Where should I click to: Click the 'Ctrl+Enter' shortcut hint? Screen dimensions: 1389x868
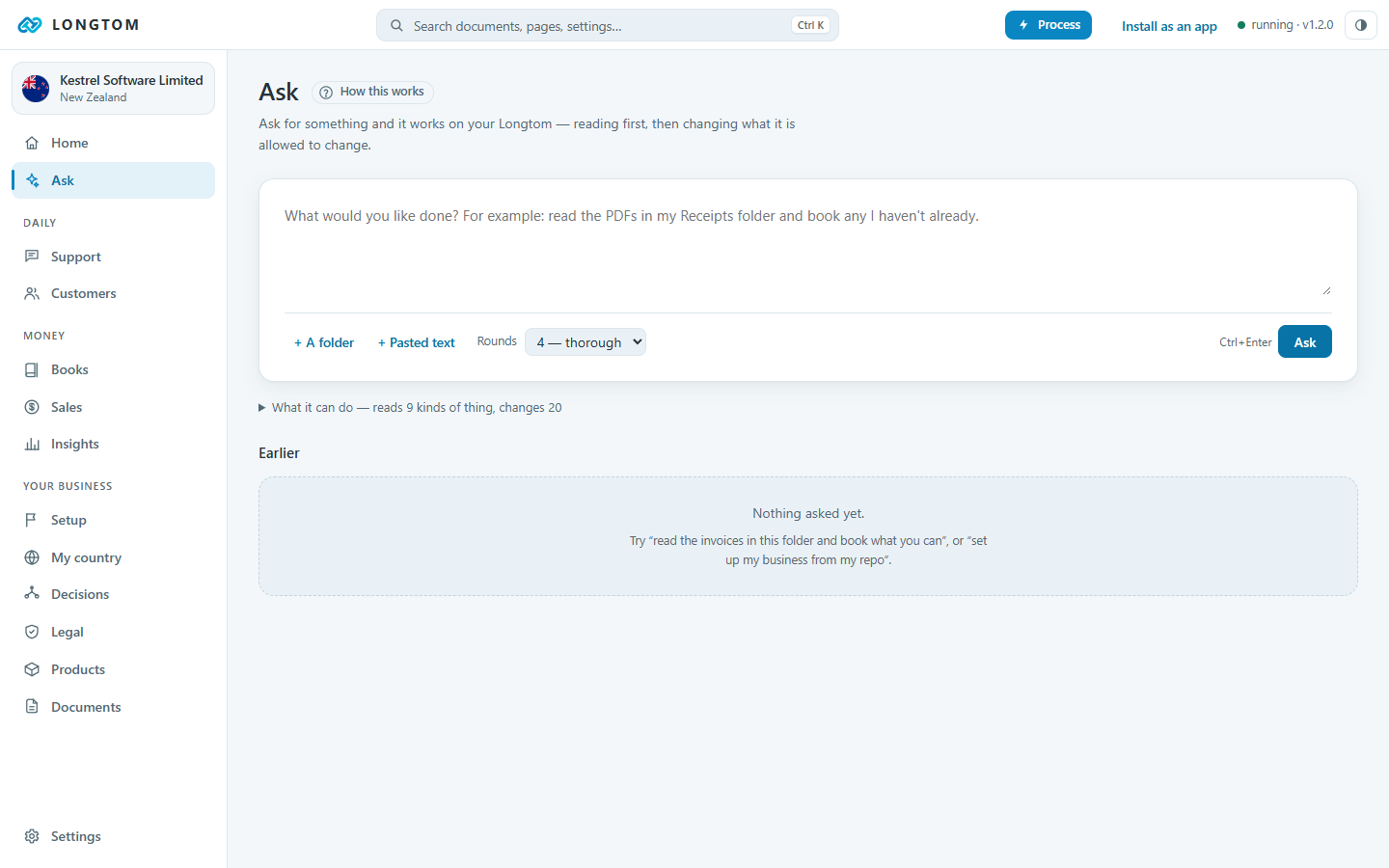click(x=1245, y=342)
